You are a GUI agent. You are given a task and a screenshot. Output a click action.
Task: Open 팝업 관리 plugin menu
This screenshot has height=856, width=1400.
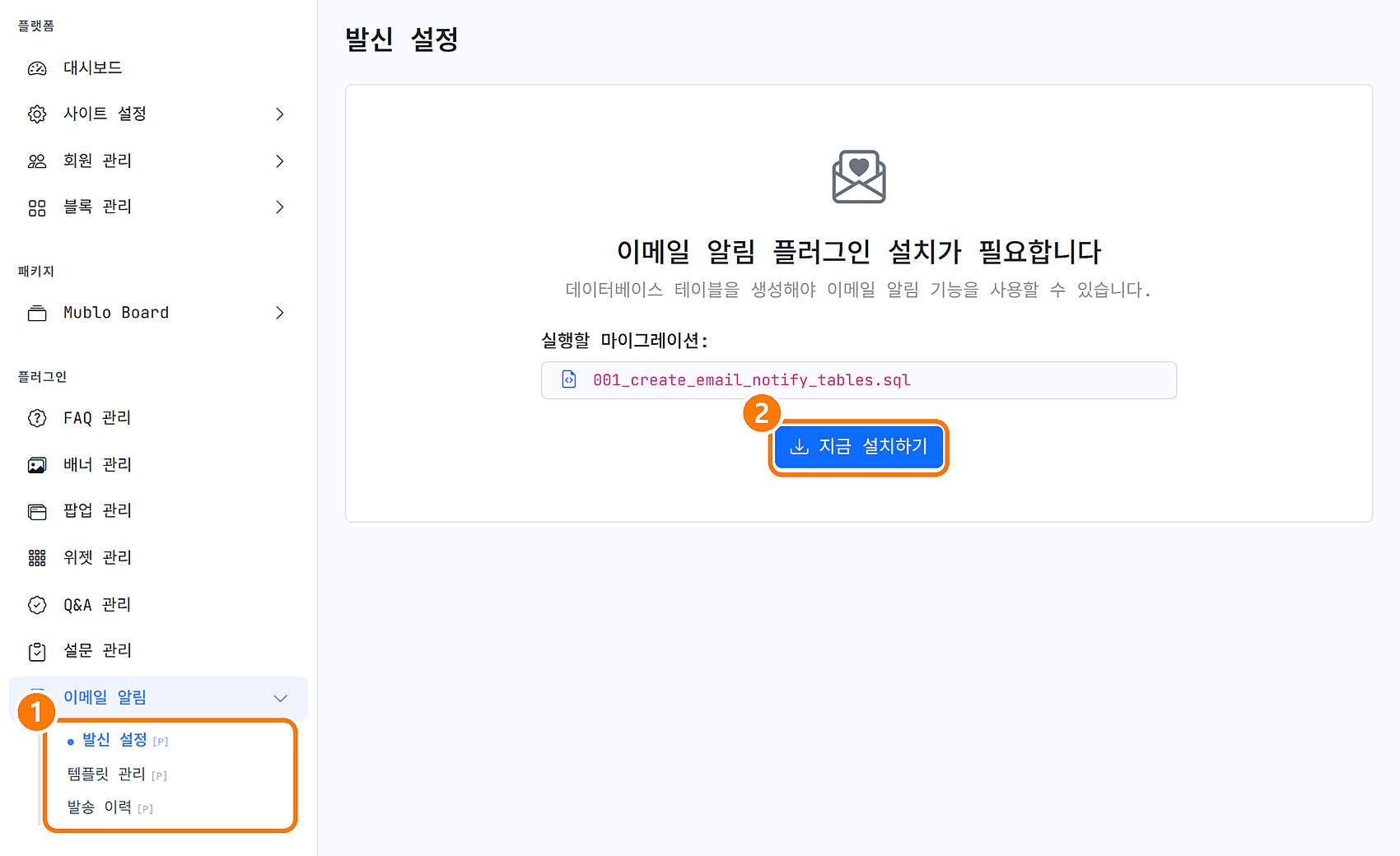[97, 510]
